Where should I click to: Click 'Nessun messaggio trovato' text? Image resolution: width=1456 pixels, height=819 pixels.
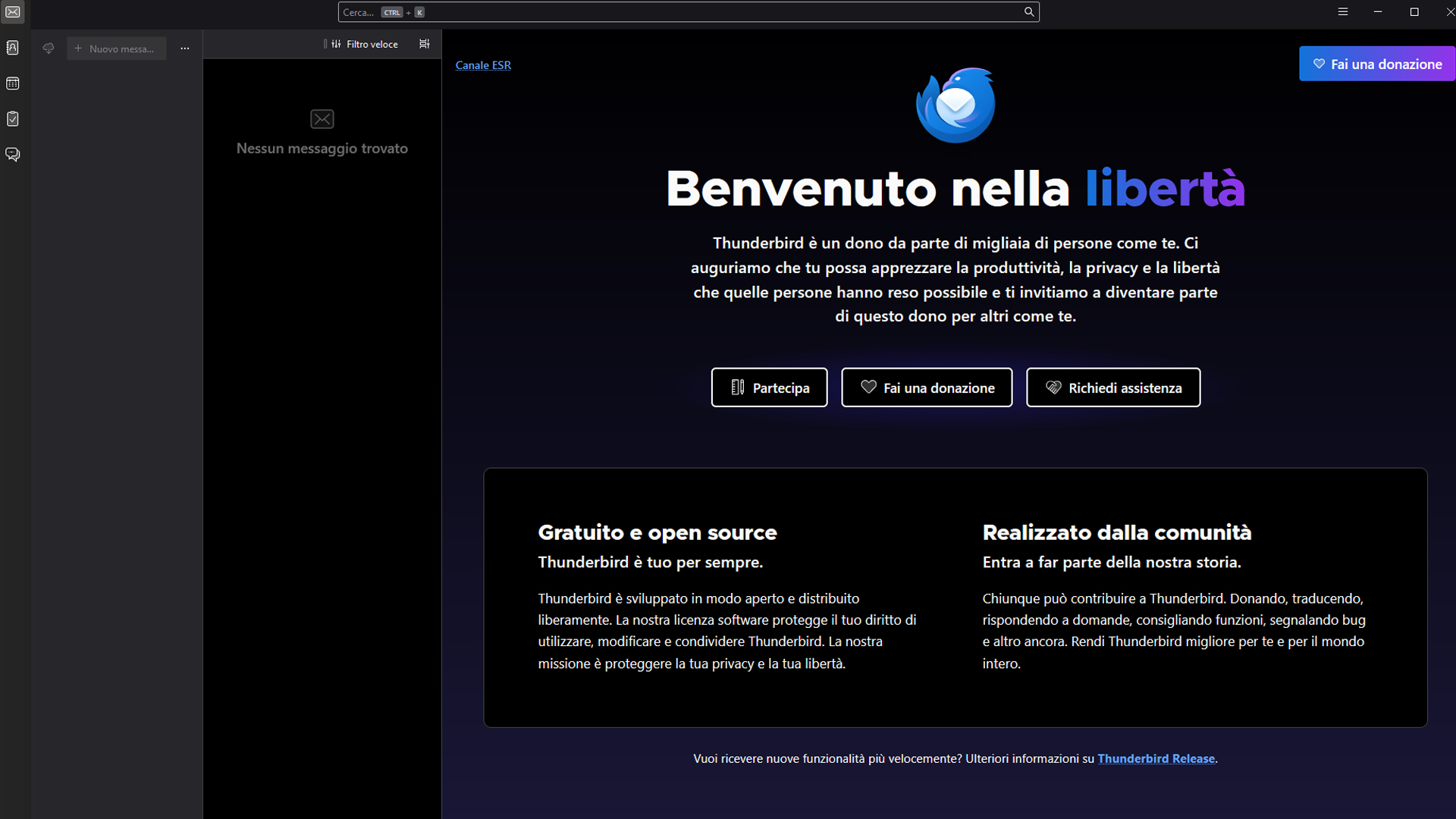pos(322,149)
